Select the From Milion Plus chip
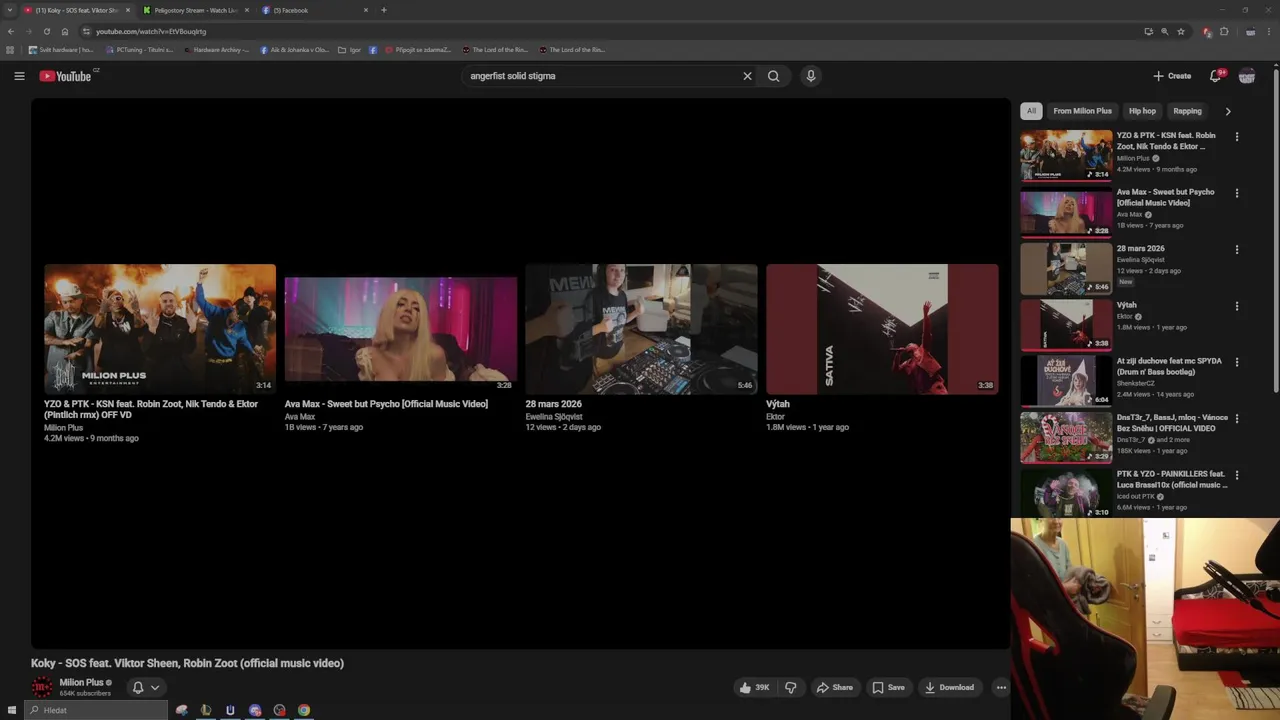The image size is (1280, 720). [x=1082, y=111]
